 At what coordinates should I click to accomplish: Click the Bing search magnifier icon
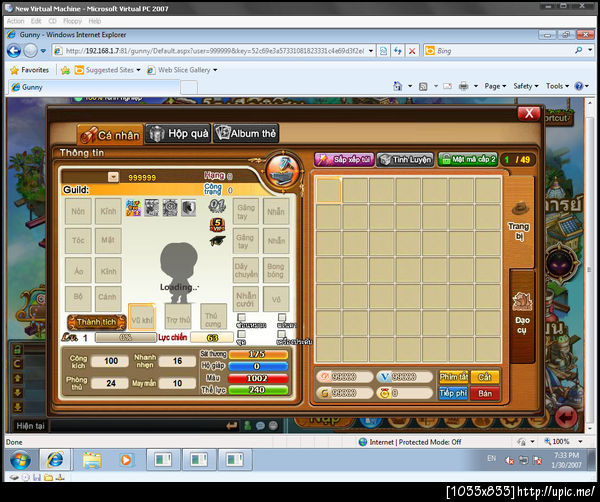click(578, 51)
